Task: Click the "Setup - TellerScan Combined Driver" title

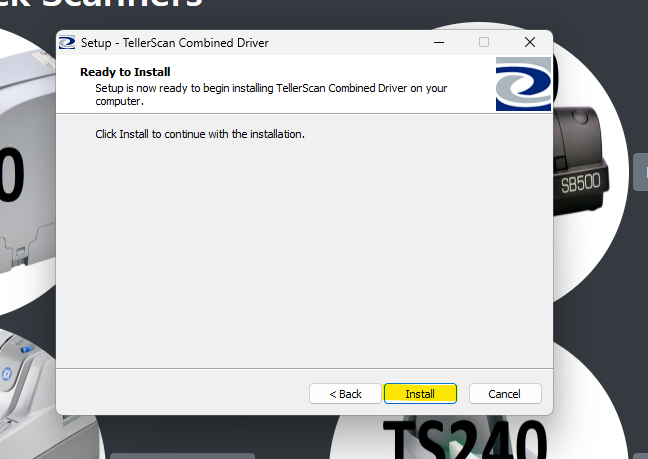Action: click(181, 43)
